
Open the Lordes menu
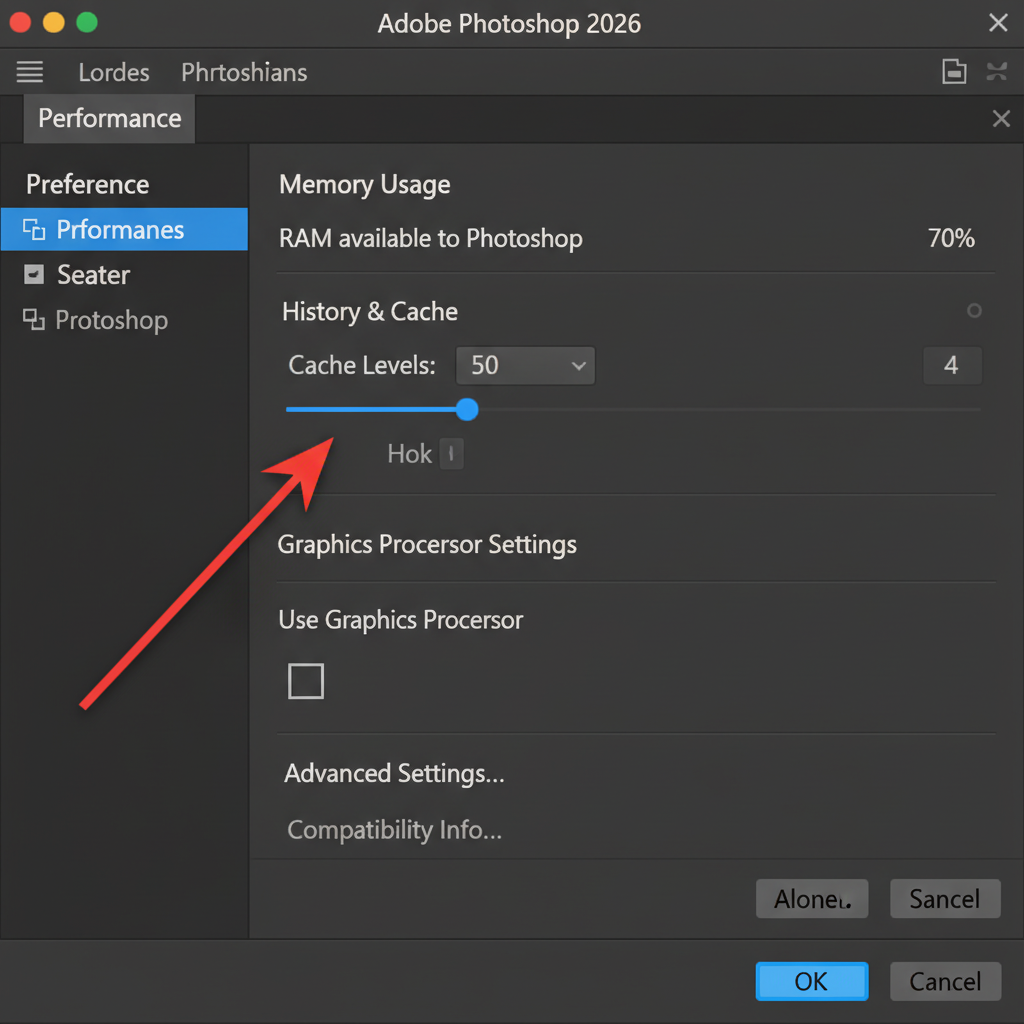tap(114, 73)
